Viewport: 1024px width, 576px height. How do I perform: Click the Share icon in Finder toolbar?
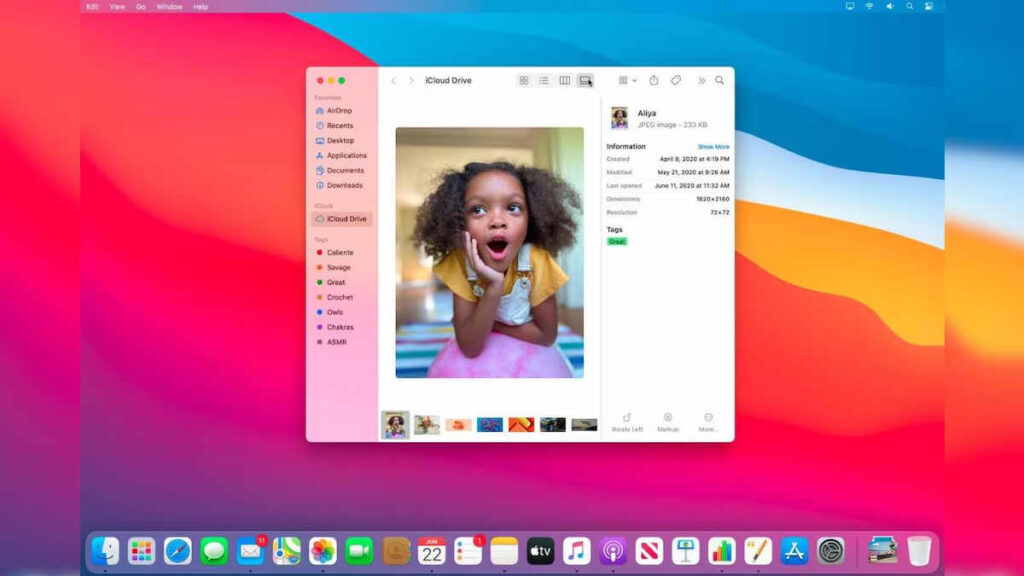[x=654, y=80]
